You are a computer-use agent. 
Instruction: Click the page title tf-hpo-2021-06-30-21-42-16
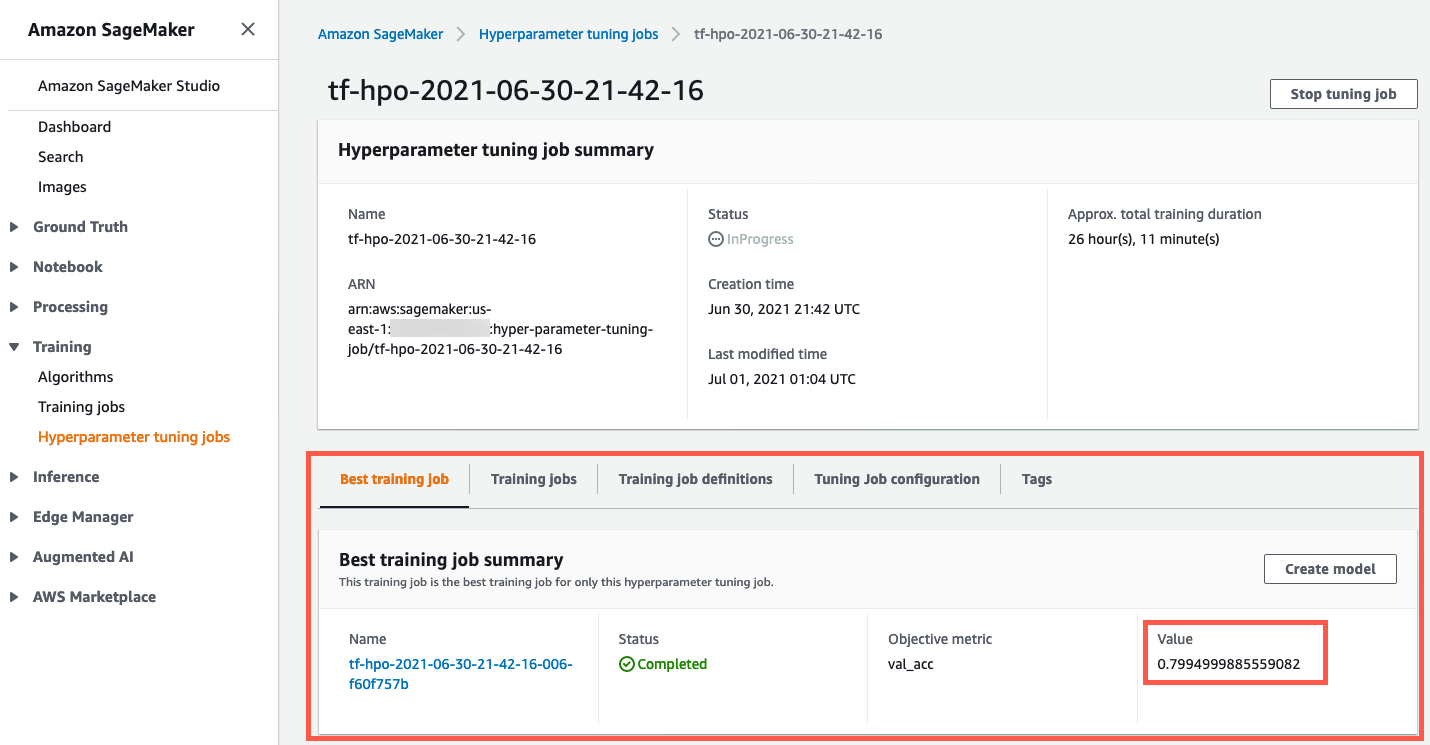(x=516, y=91)
